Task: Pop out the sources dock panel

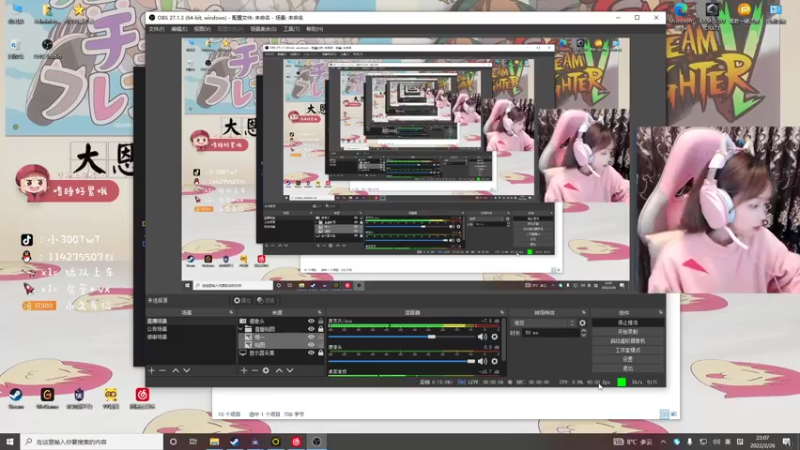Action: 320,312
